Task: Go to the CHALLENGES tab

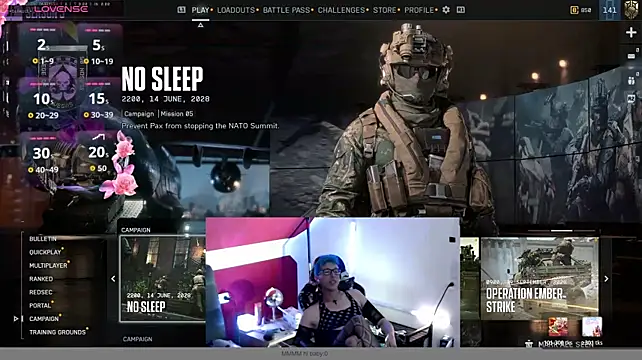Action: [x=341, y=10]
